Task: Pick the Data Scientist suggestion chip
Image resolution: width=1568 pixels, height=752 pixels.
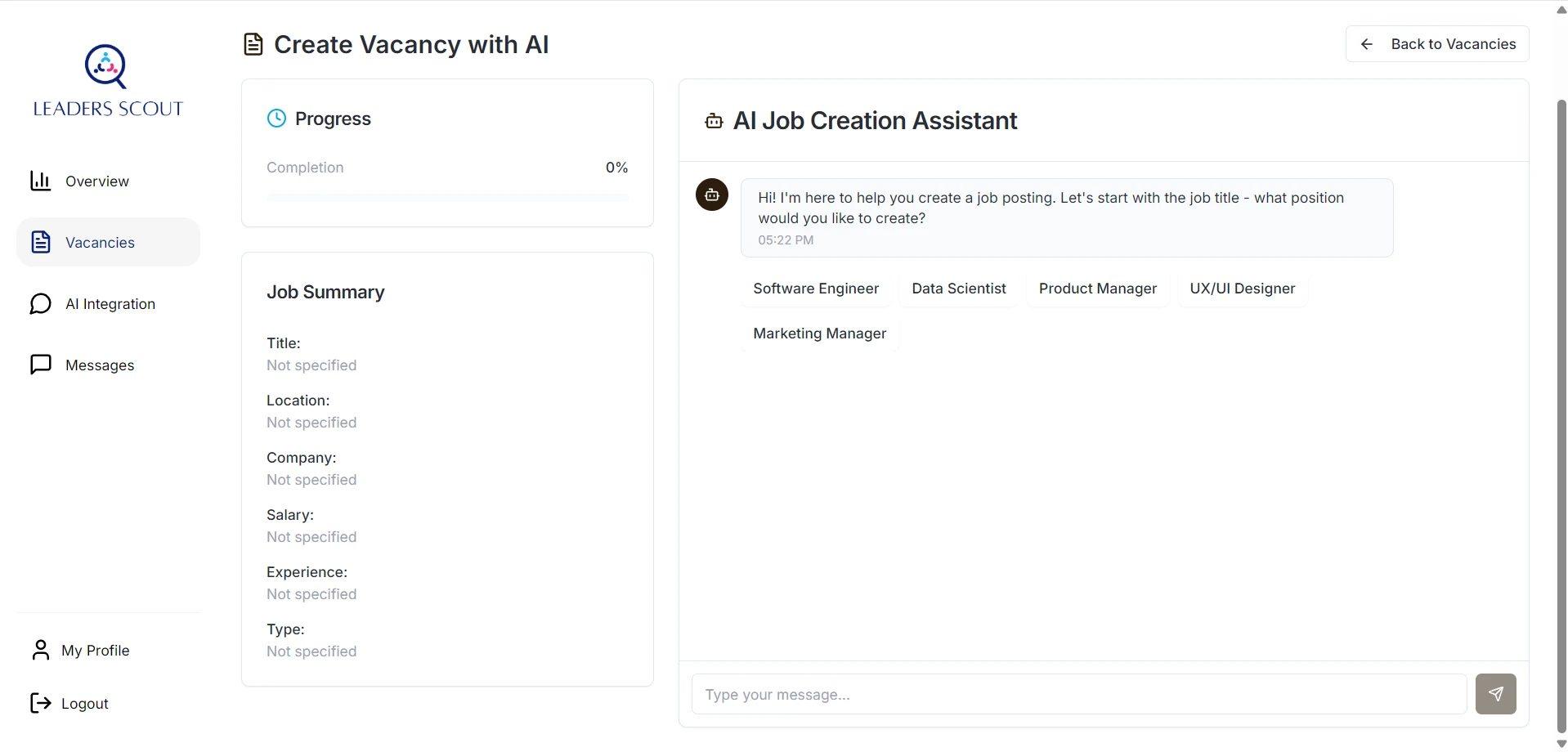Action: (x=958, y=289)
